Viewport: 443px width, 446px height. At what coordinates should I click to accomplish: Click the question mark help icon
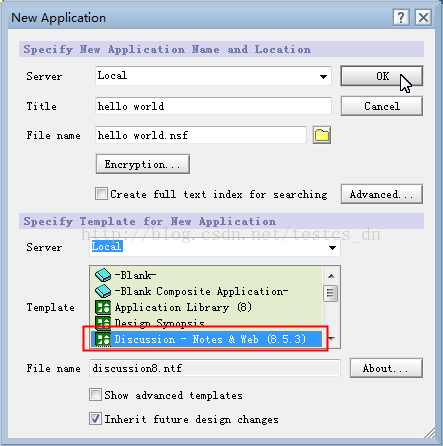coord(401,17)
